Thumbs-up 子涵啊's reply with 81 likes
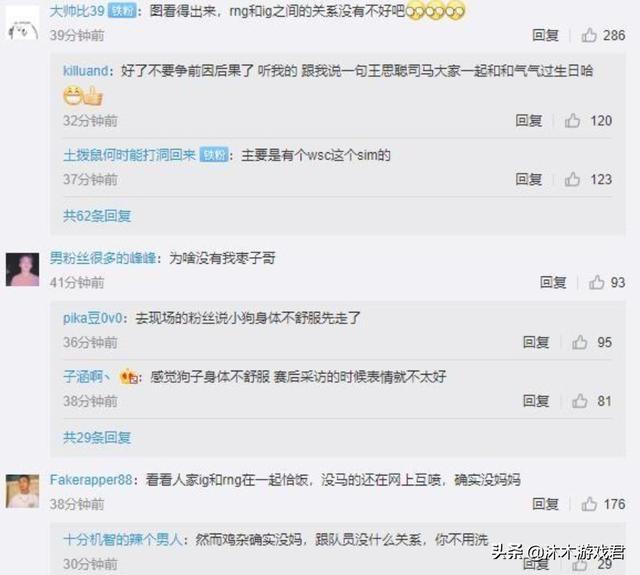This screenshot has height=575, width=640. [580, 401]
